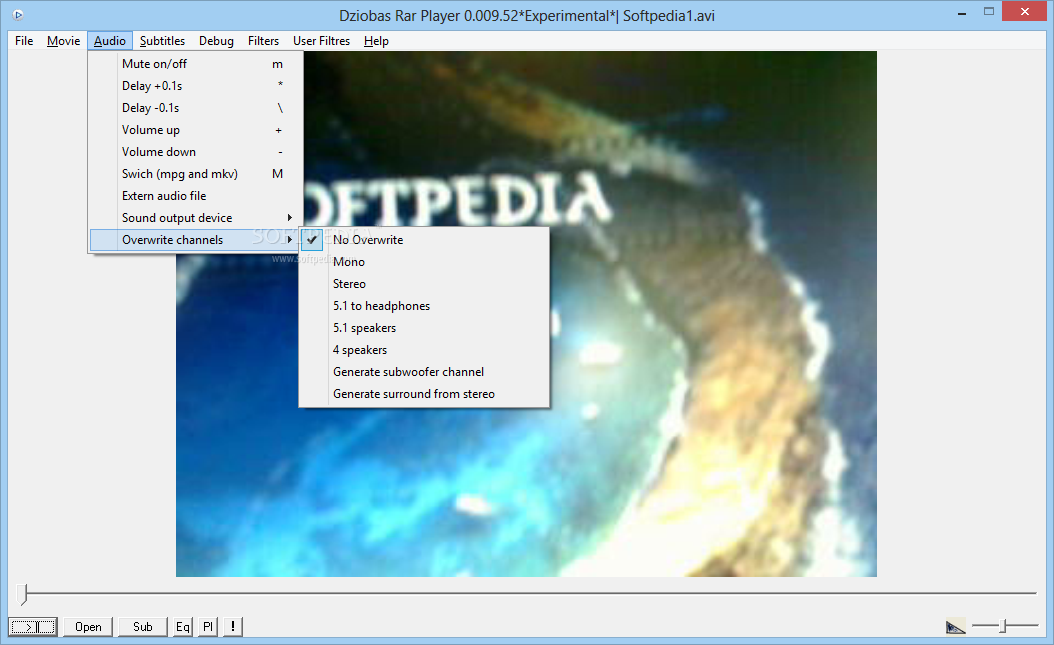Expand Overwrite channels submenu entry

196,240
